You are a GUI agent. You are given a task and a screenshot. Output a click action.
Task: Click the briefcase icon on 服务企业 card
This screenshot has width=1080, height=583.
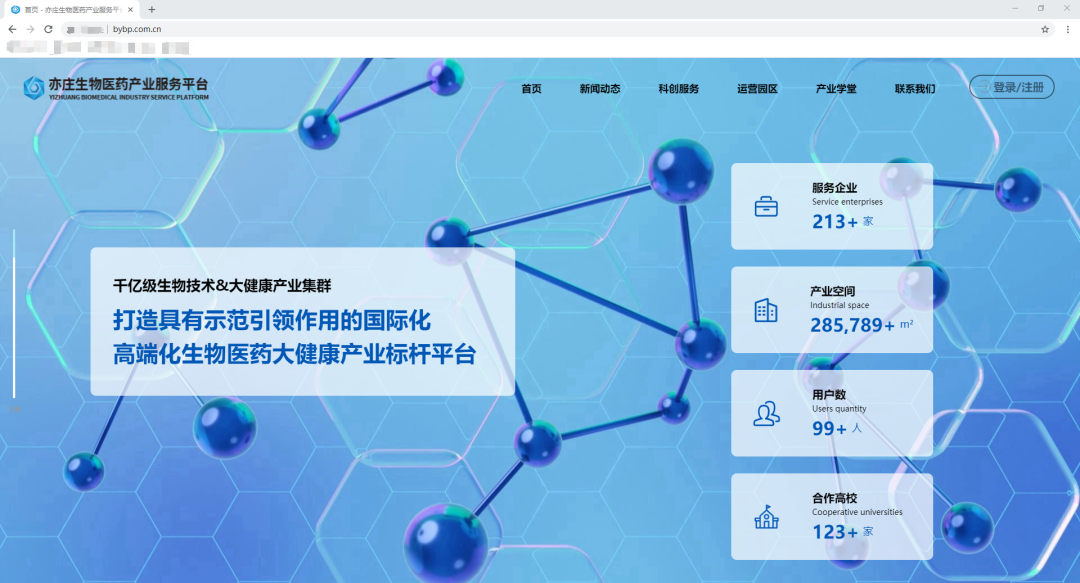pos(766,207)
